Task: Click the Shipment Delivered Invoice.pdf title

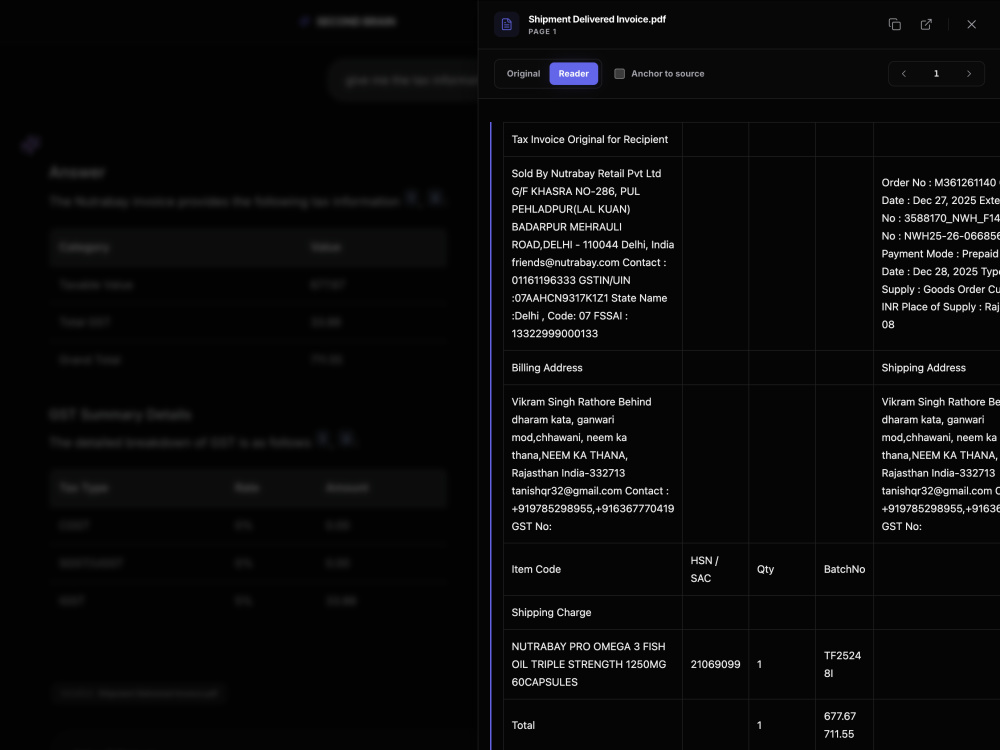Action: [597, 19]
